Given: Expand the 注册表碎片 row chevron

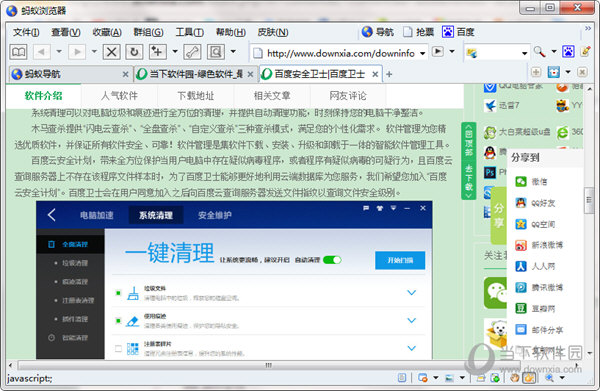Looking at the screenshot, I should click(x=411, y=348).
